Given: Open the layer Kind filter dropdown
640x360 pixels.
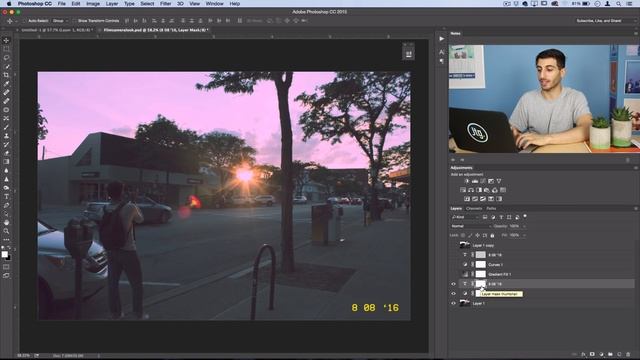Looking at the screenshot, I should tap(465, 217).
